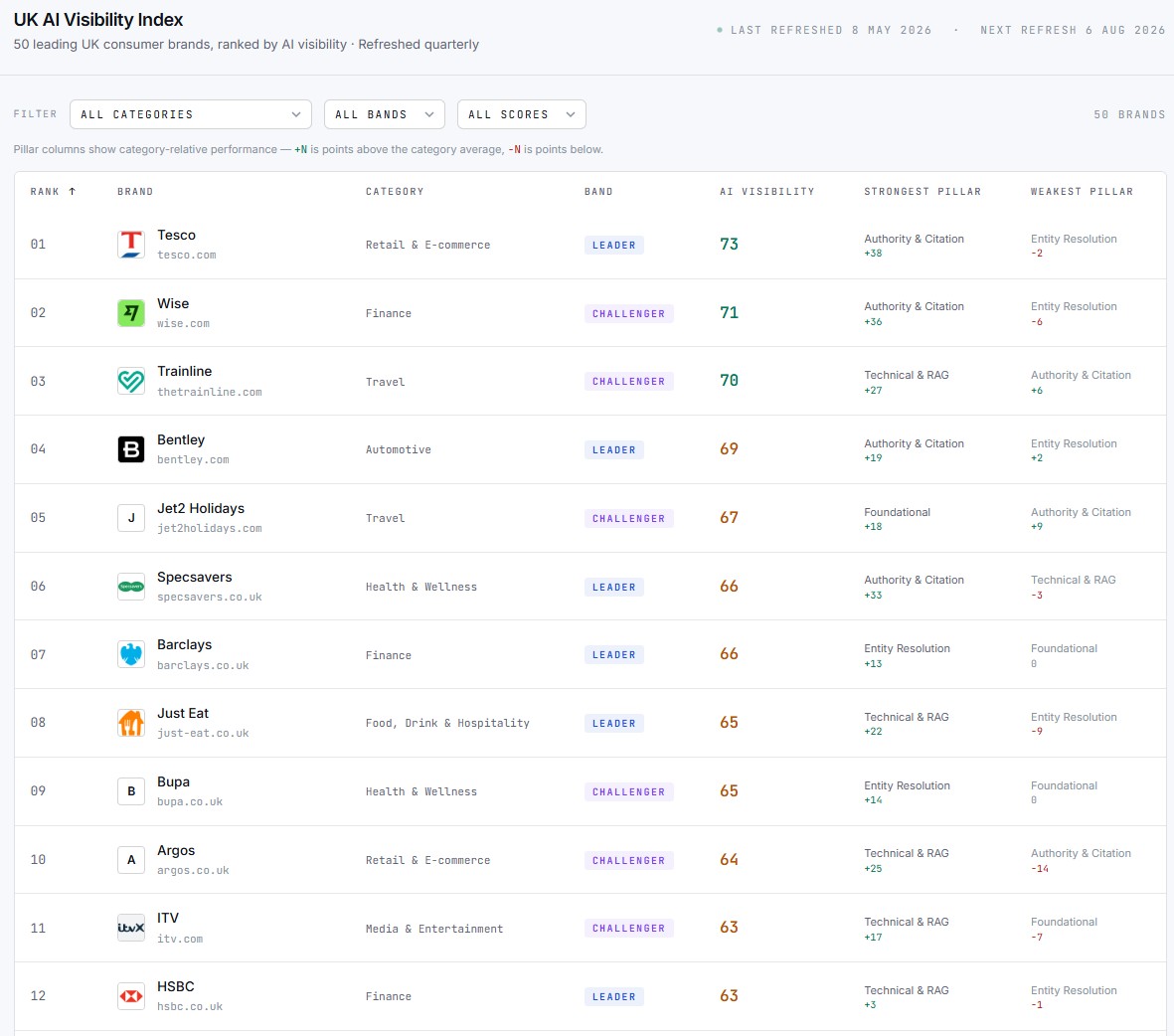Viewport: 1174px width, 1036px height.
Task: Sort table by Band column header
Action: click(x=599, y=192)
